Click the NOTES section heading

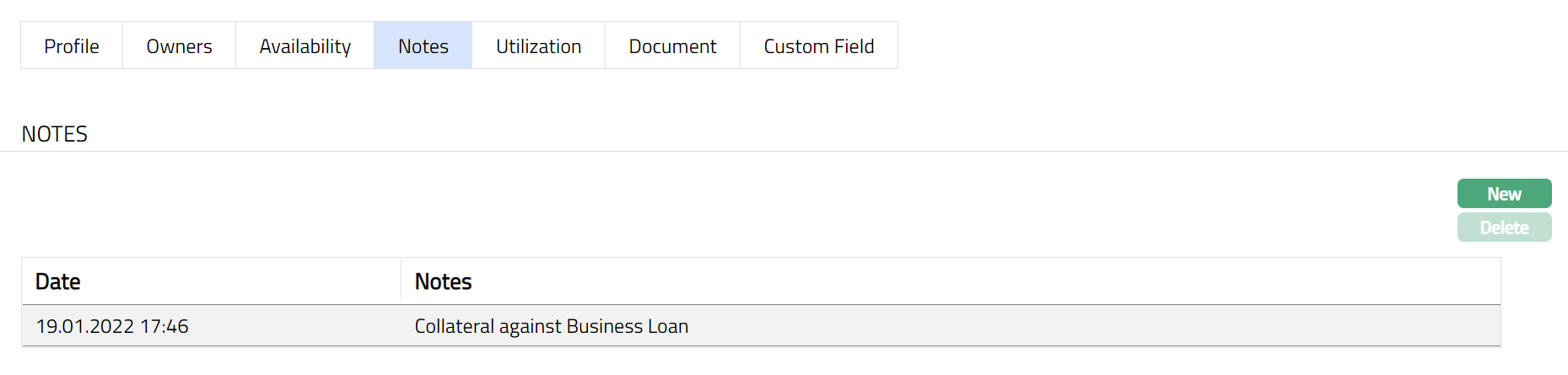pos(55,134)
